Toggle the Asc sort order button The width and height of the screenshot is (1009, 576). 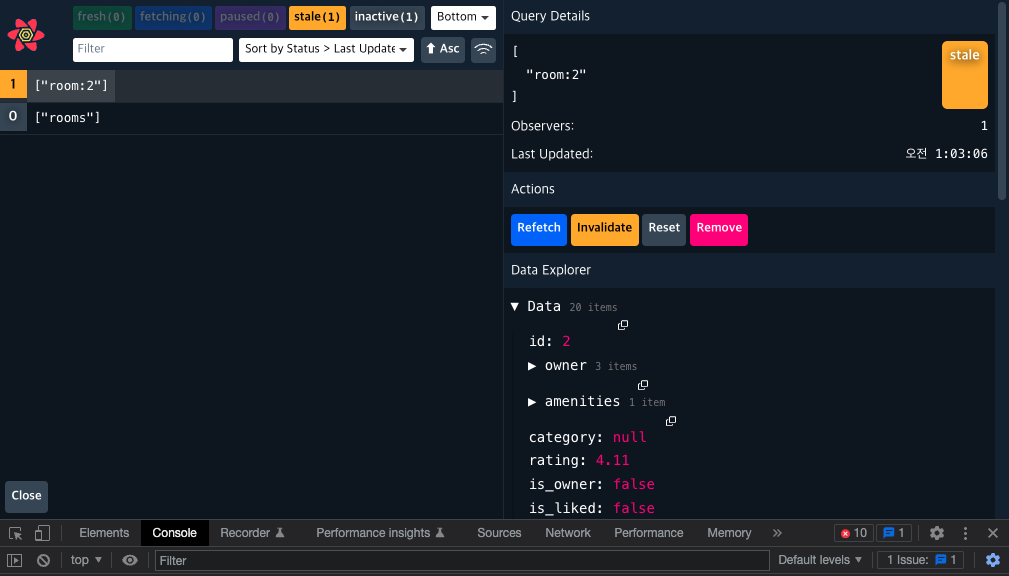pos(443,50)
